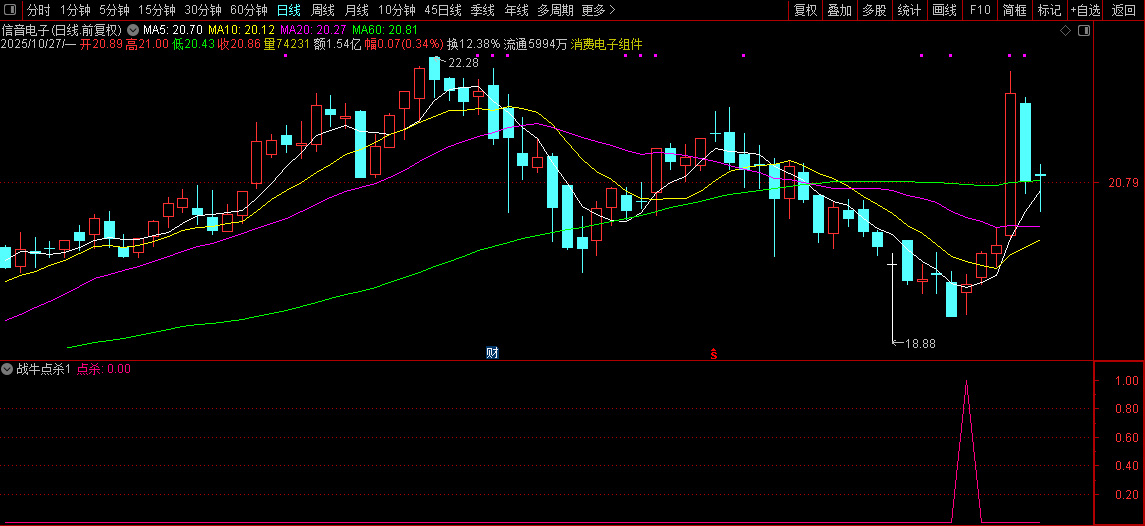Click the red S marker on the time axis
The width and height of the screenshot is (1145, 526).
[x=714, y=354]
